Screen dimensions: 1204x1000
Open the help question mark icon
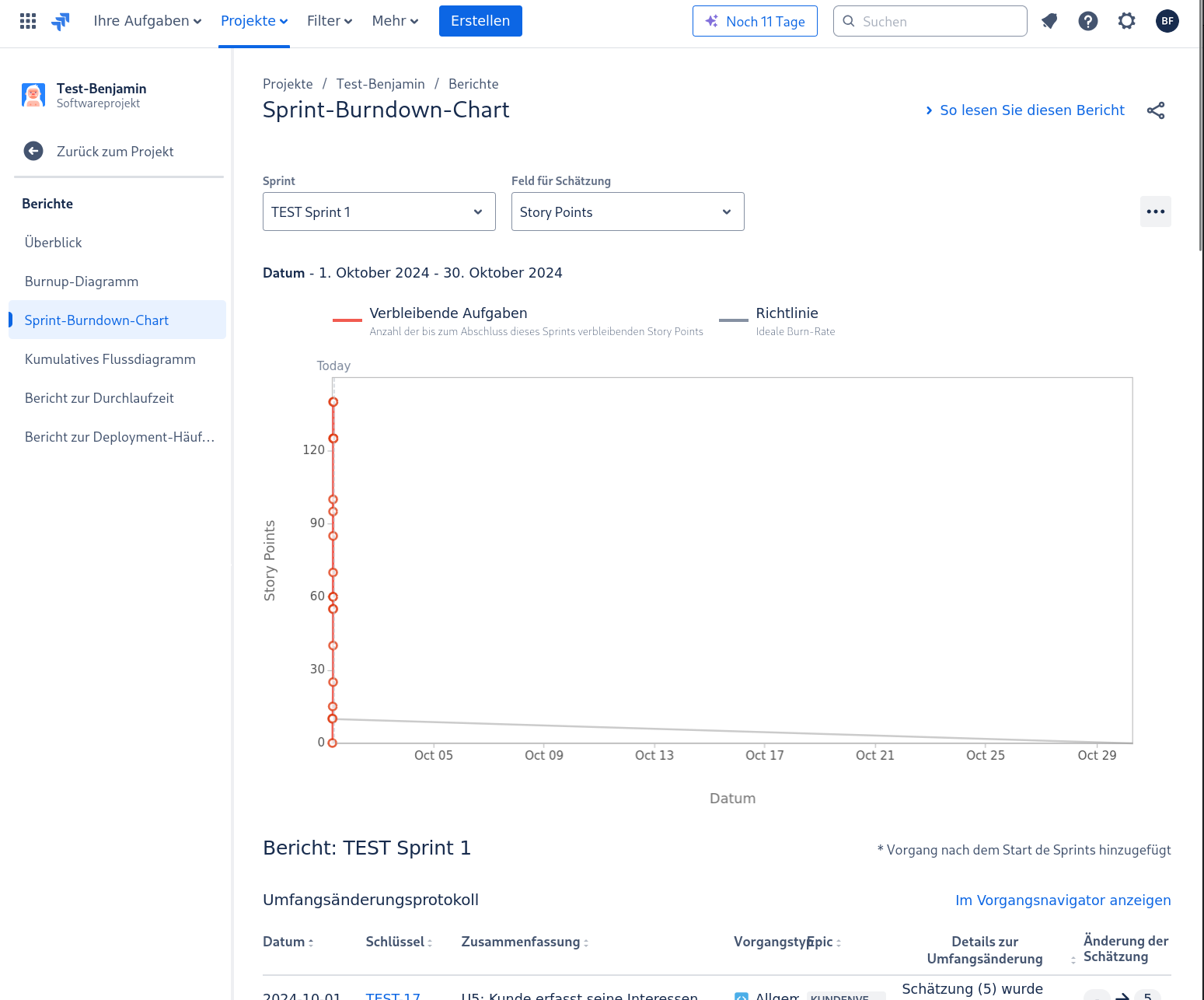pos(1088,21)
